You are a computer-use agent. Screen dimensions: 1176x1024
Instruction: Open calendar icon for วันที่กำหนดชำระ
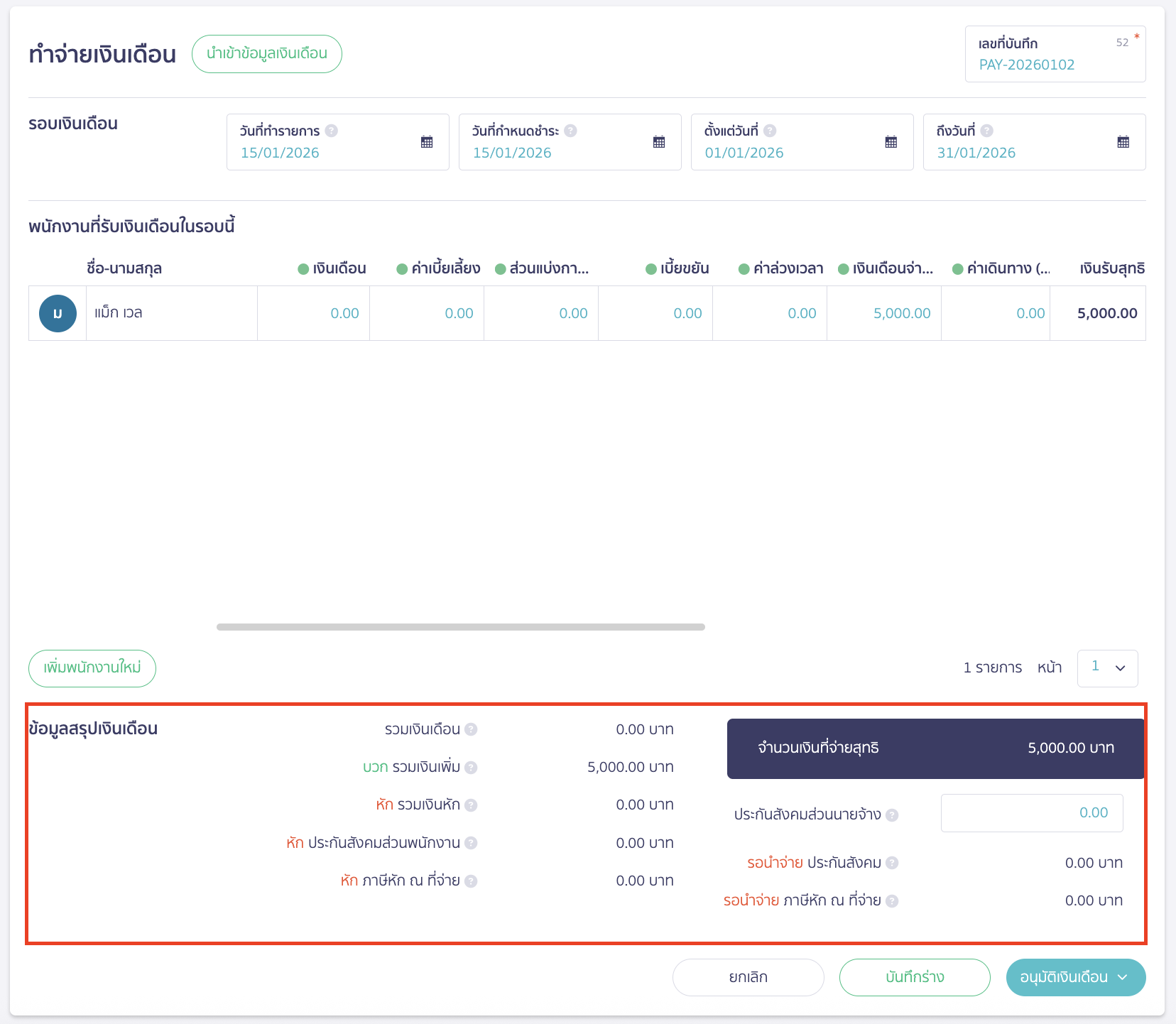pos(659,142)
